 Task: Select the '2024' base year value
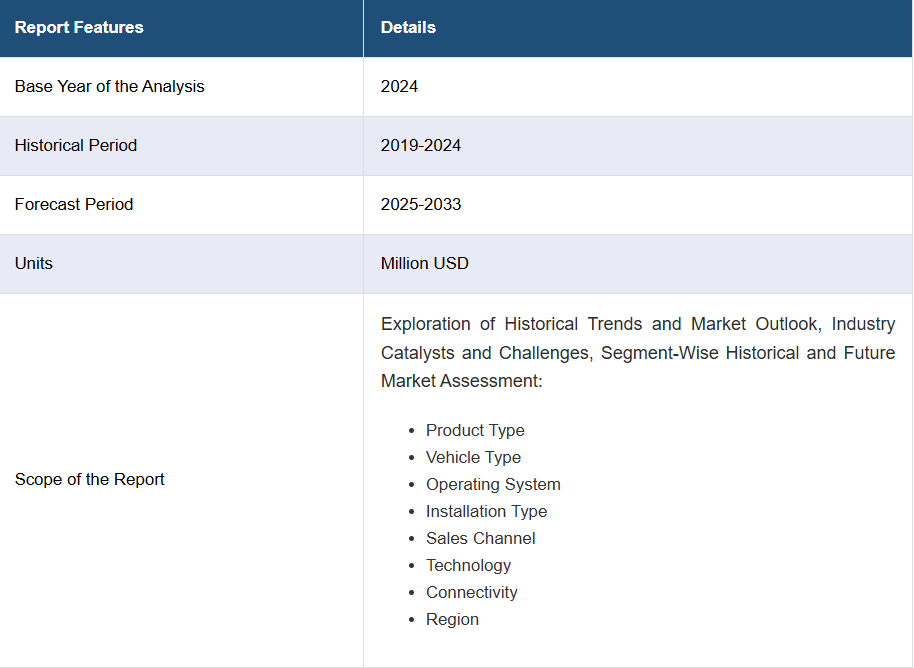[399, 86]
